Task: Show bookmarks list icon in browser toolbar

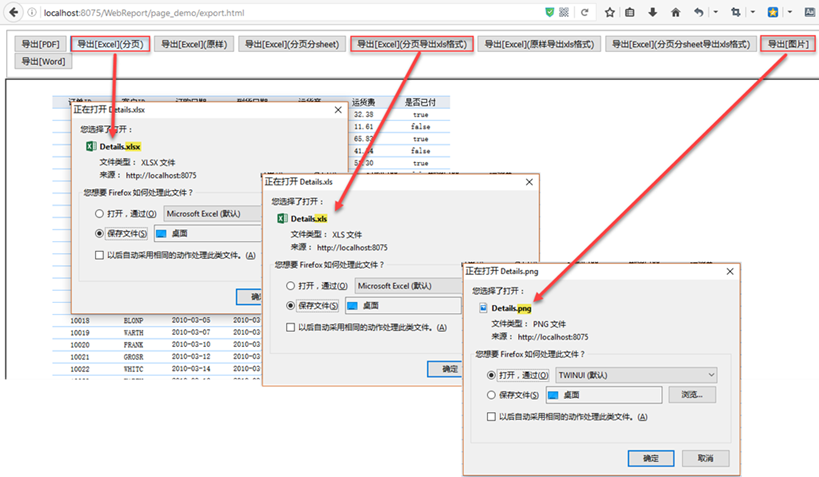Action: tap(630, 13)
